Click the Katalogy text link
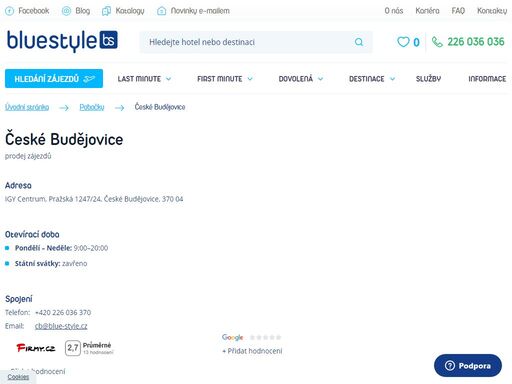This screenshot has height=384, width=512. pyautogui.click(x=130, y=11)
